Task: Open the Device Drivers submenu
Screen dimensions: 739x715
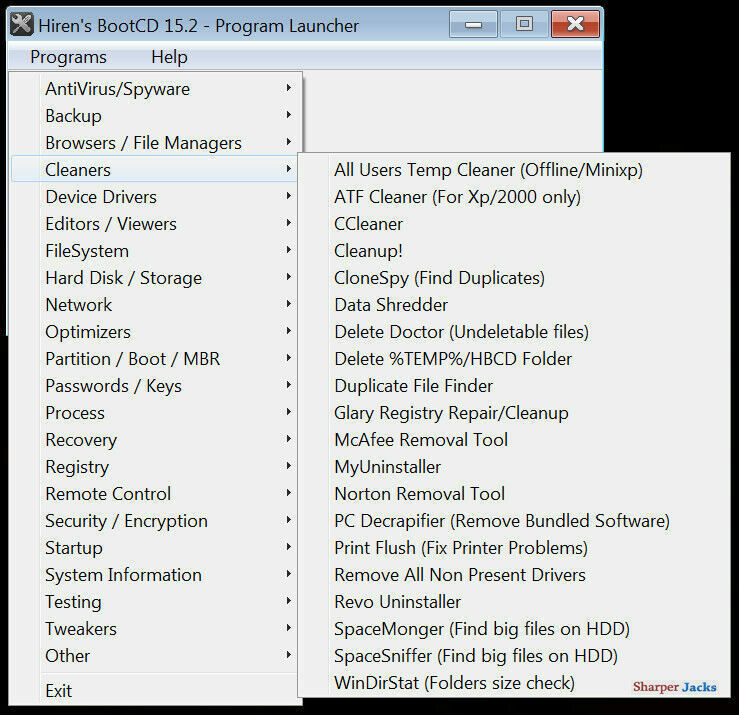Action: coord(154,197)
